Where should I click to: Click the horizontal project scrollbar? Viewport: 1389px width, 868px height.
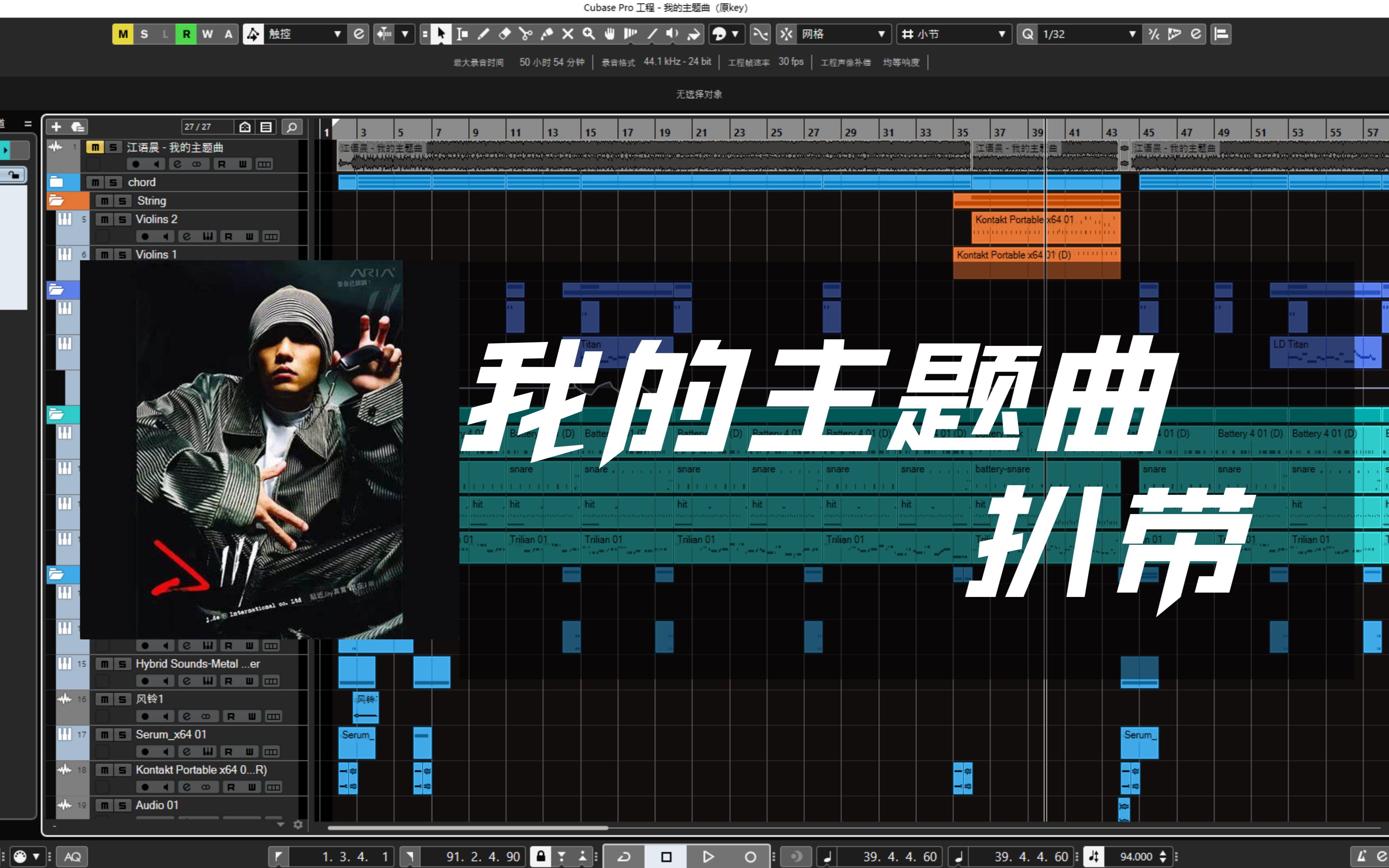pyautogui.click(x=467, y=828)
